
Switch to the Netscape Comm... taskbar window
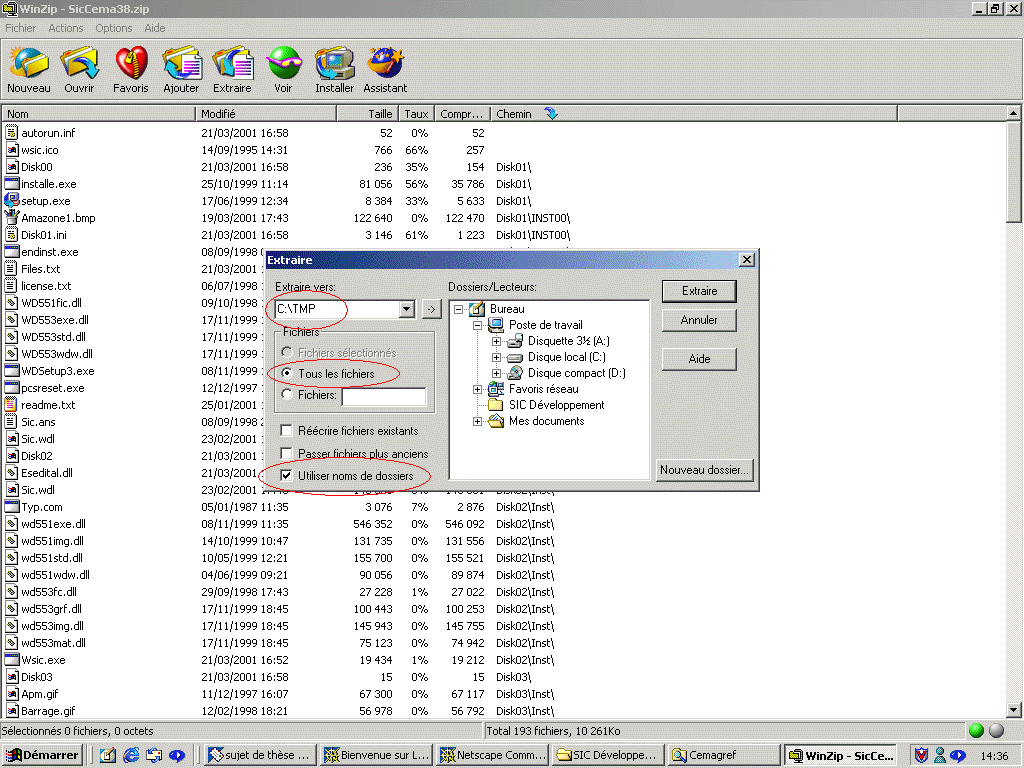[493, 755]
